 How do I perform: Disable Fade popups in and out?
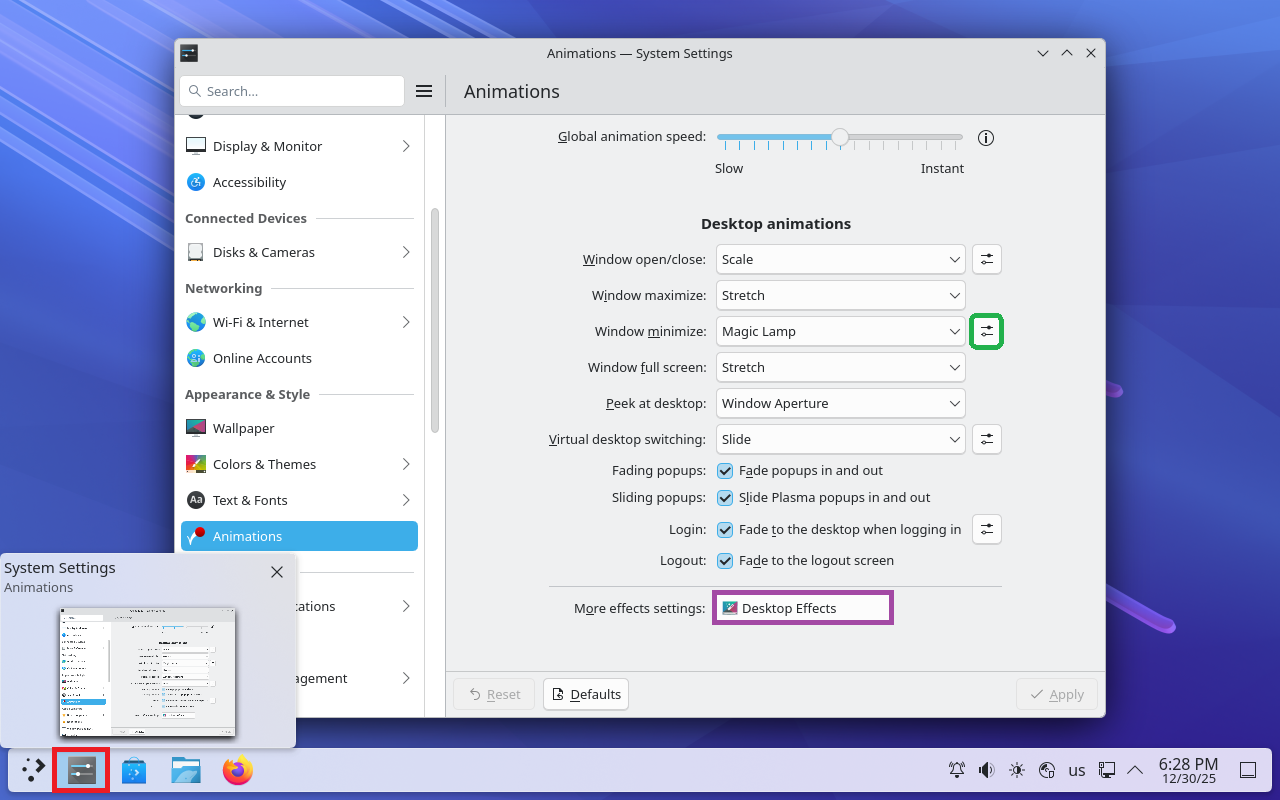[x=726, y=470]
